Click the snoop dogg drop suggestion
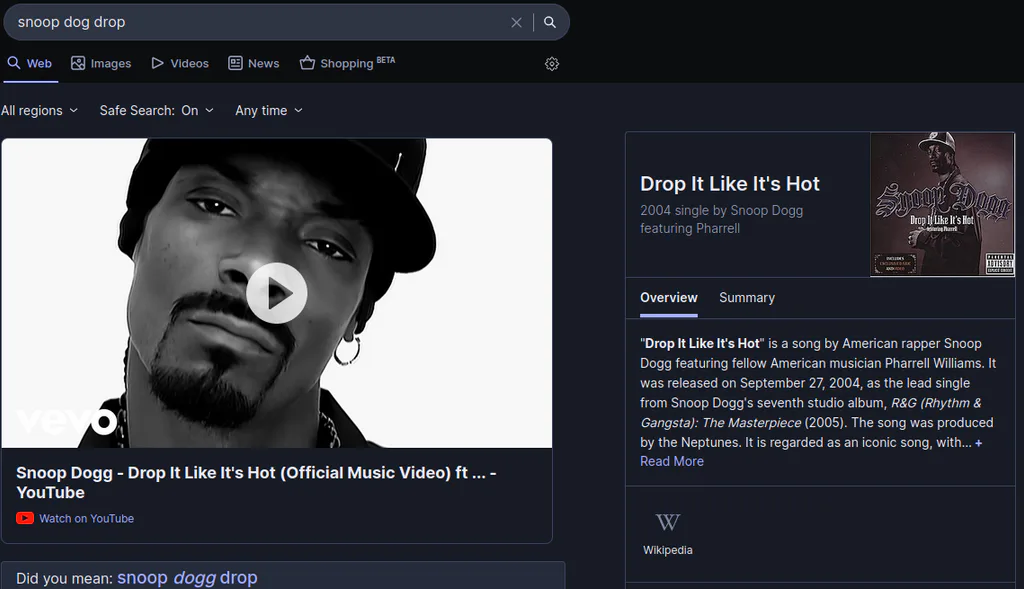Viewport: 1024px width, 589px height. (187, 578)
